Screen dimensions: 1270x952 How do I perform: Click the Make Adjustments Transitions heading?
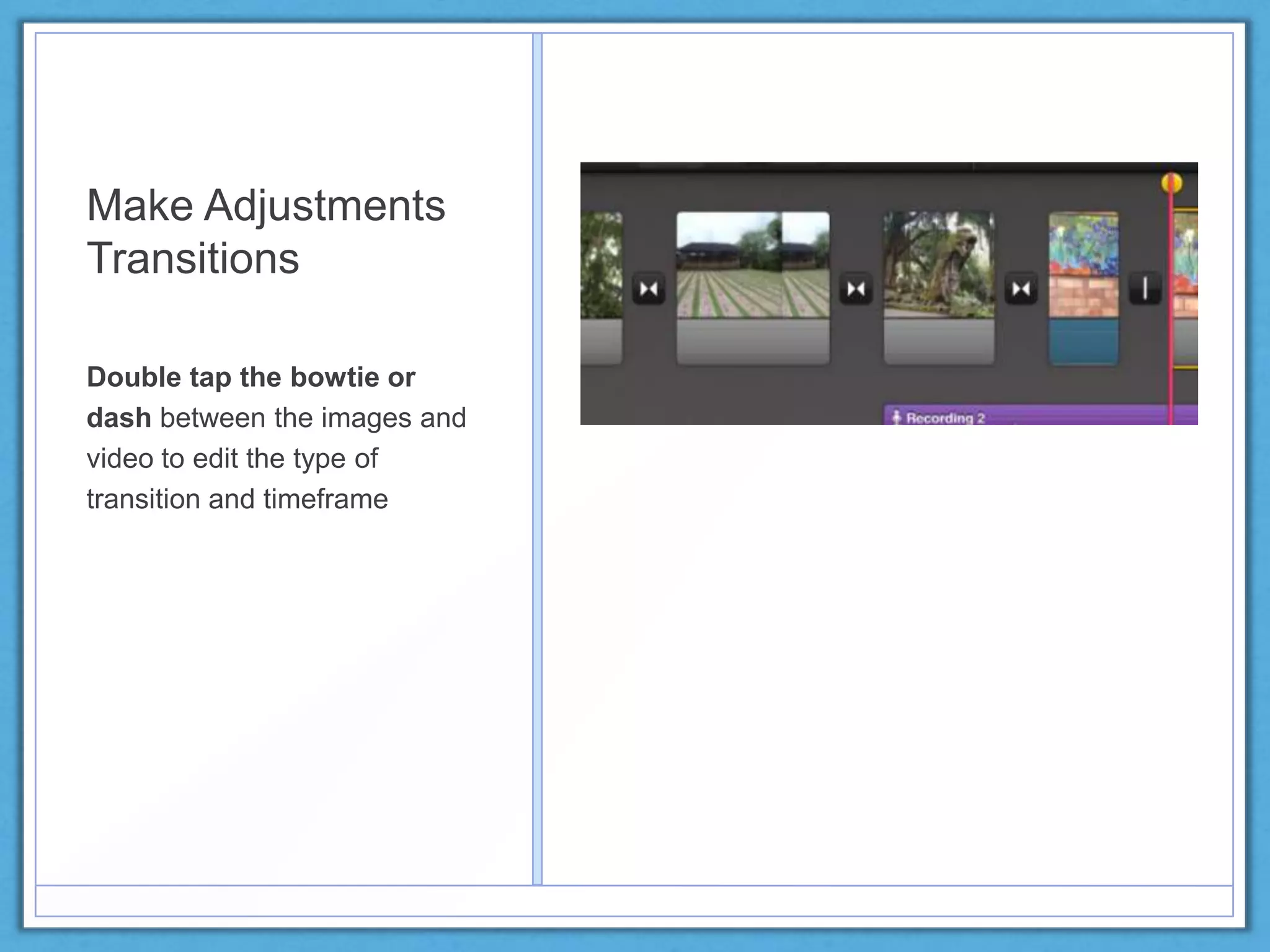click(266, 231)
